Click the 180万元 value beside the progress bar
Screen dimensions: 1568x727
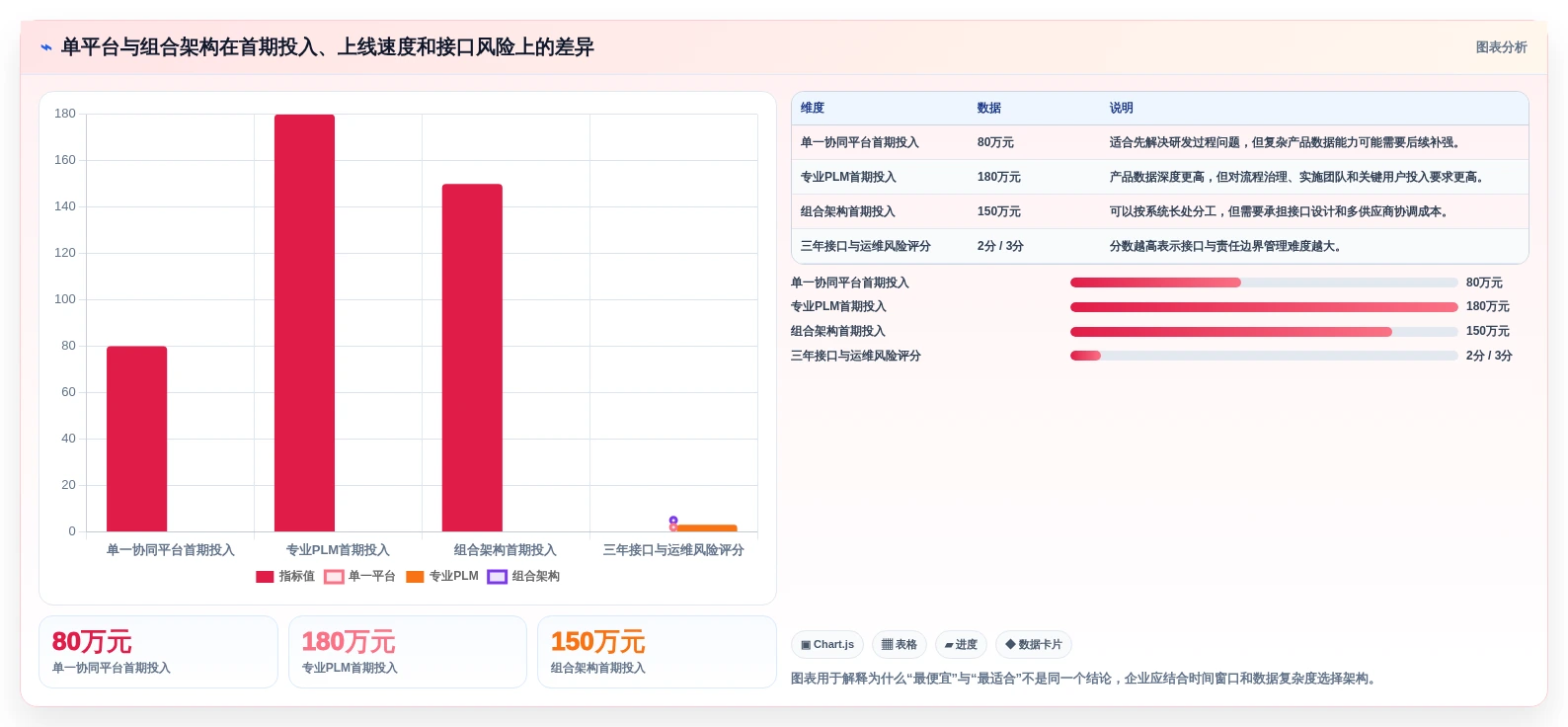click(x=1487, y=307)
